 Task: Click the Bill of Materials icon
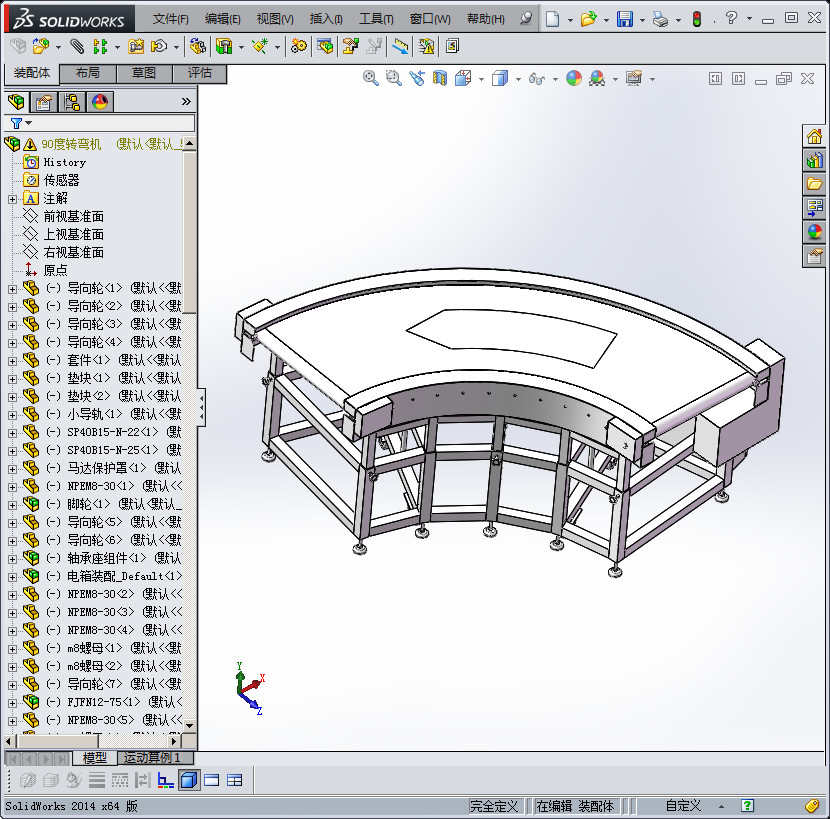tap(325, 47)
